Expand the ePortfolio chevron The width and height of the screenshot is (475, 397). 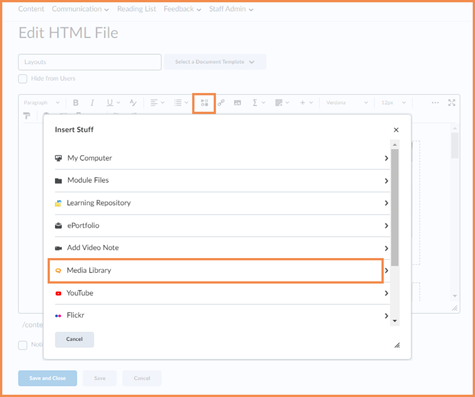(x=386, y=226)
